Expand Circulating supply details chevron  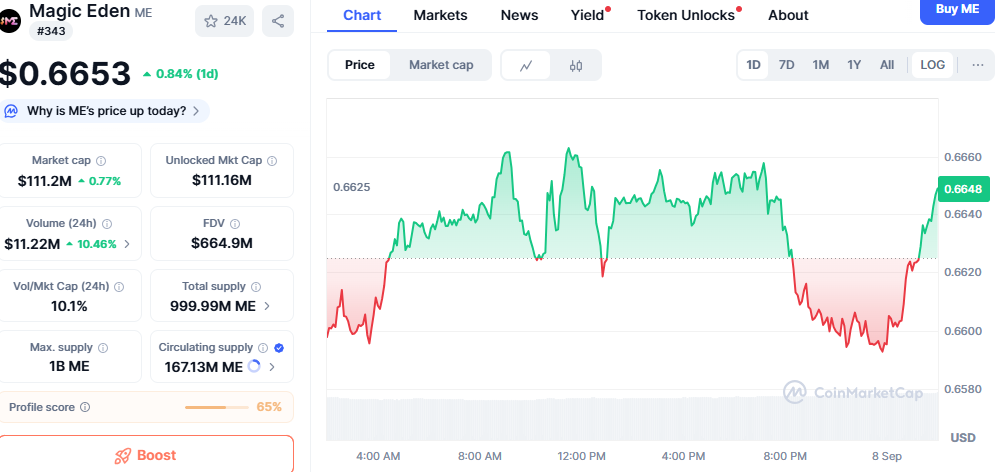click(272, 367)
